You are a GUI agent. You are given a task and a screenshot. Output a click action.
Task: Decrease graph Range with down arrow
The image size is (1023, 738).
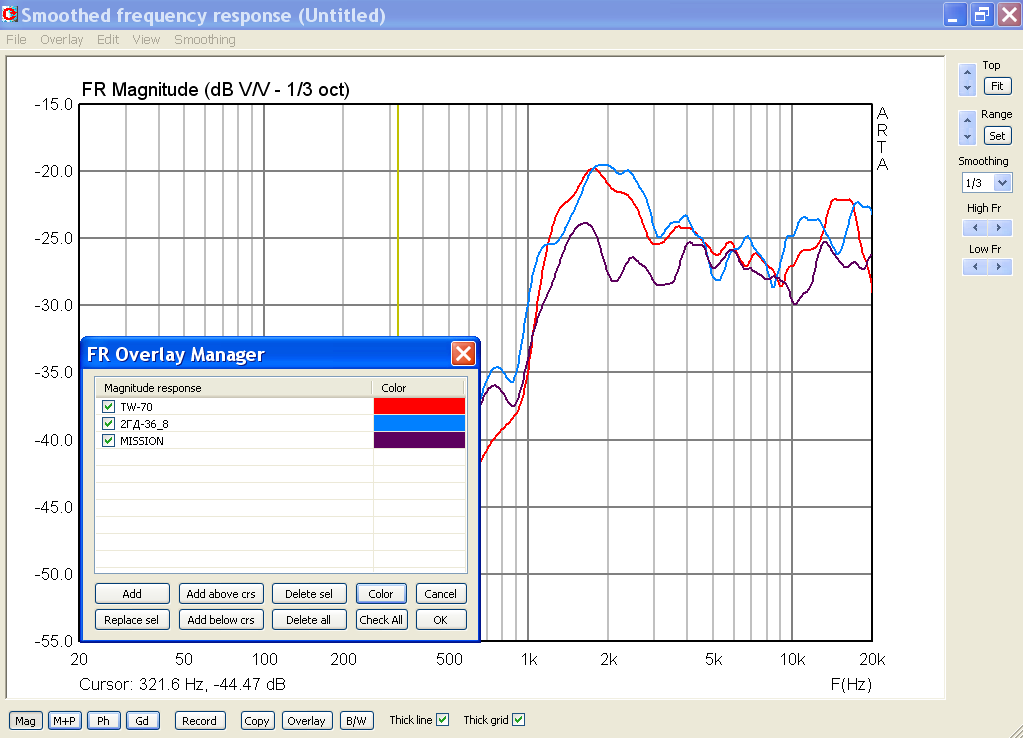point(968,136)
